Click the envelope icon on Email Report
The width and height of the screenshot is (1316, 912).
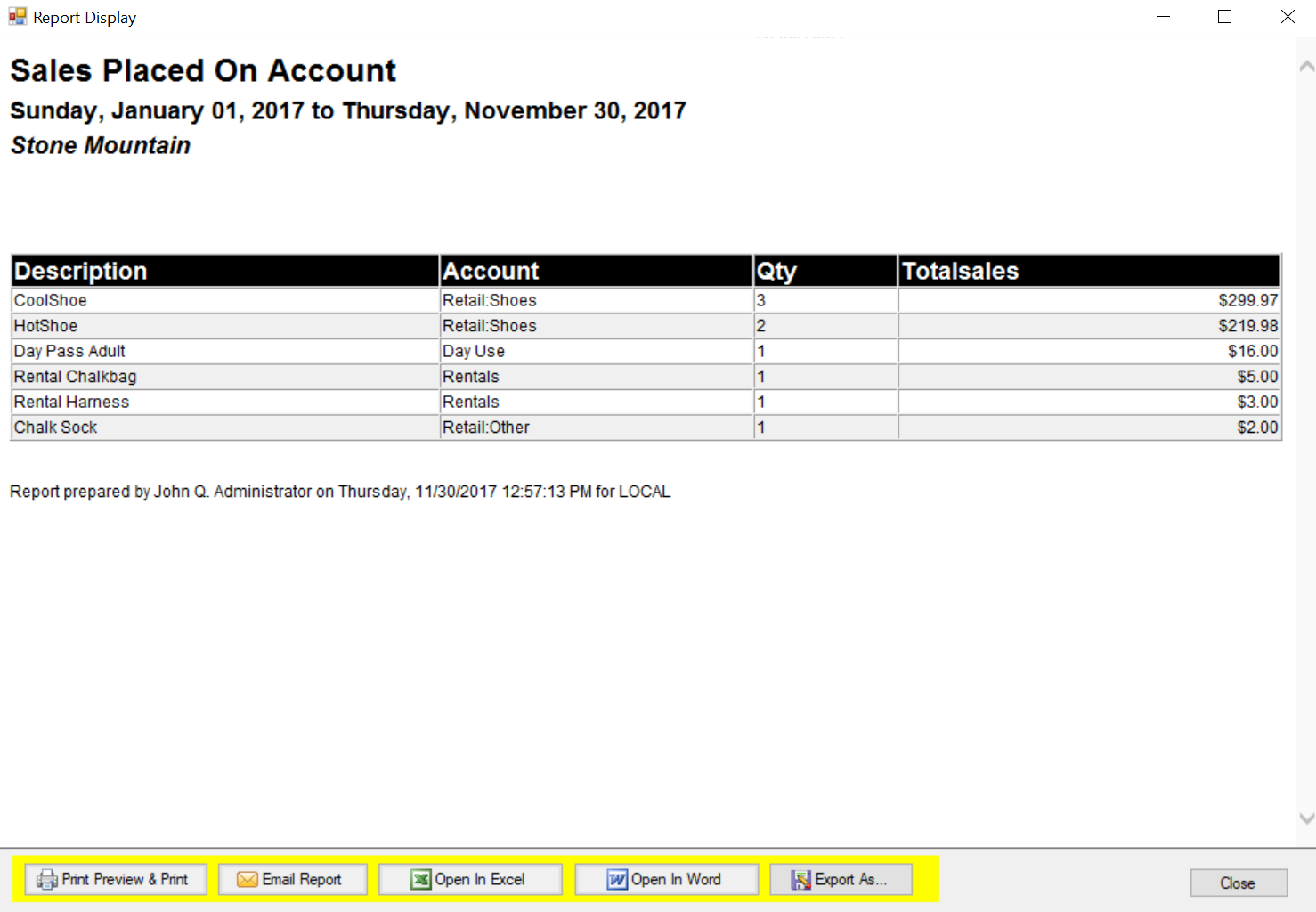pyautogui.click(x=247, y=880)
